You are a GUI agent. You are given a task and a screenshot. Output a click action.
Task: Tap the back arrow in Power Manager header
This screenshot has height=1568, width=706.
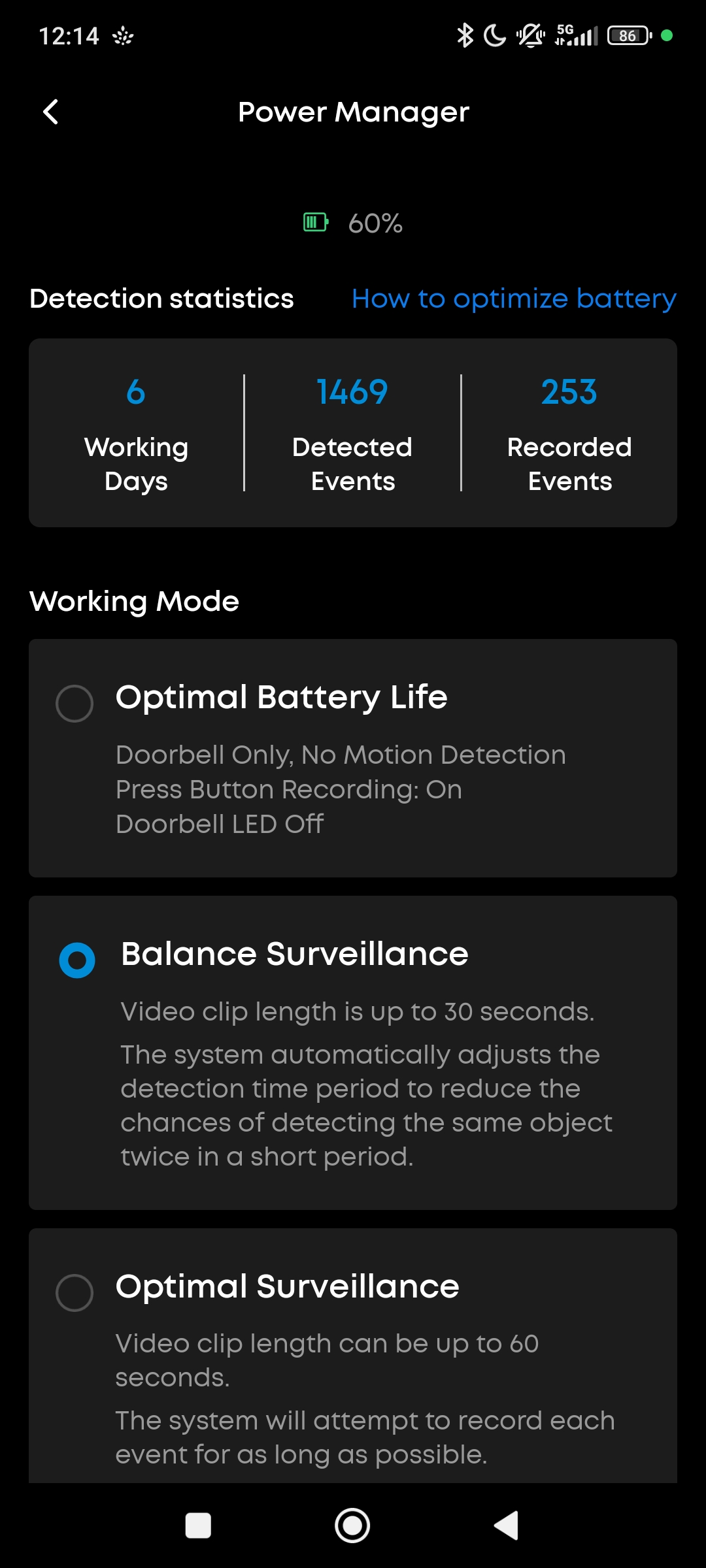(x=51, y=112)
